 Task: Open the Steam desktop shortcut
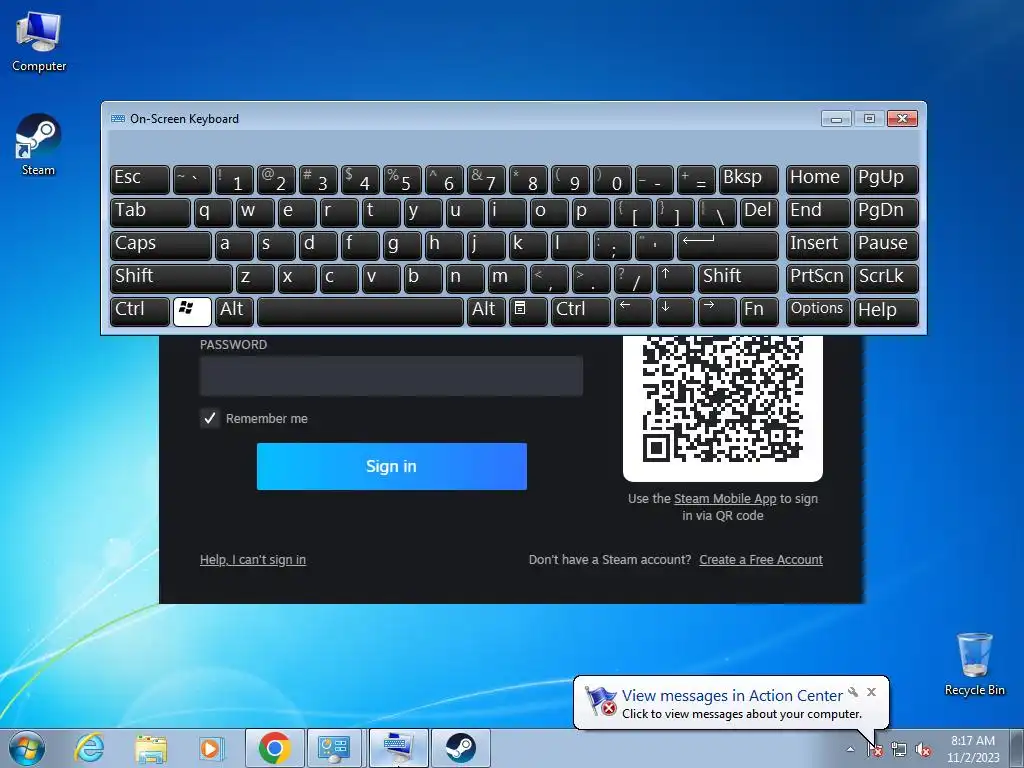38,145
